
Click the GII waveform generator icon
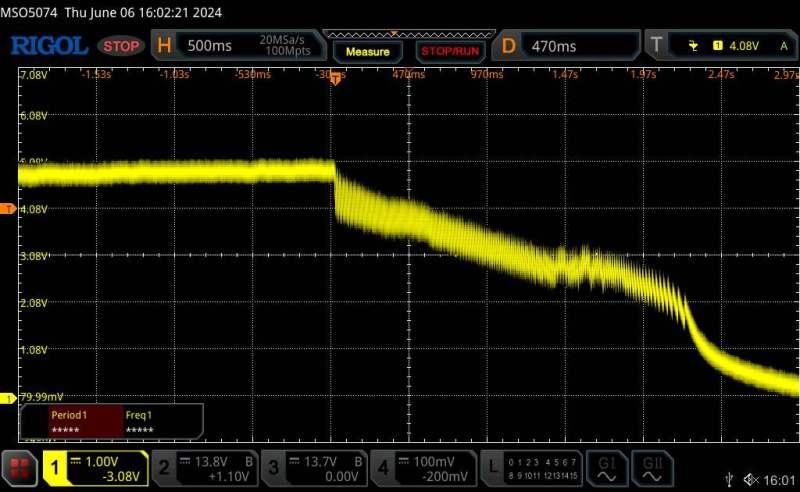652,467
